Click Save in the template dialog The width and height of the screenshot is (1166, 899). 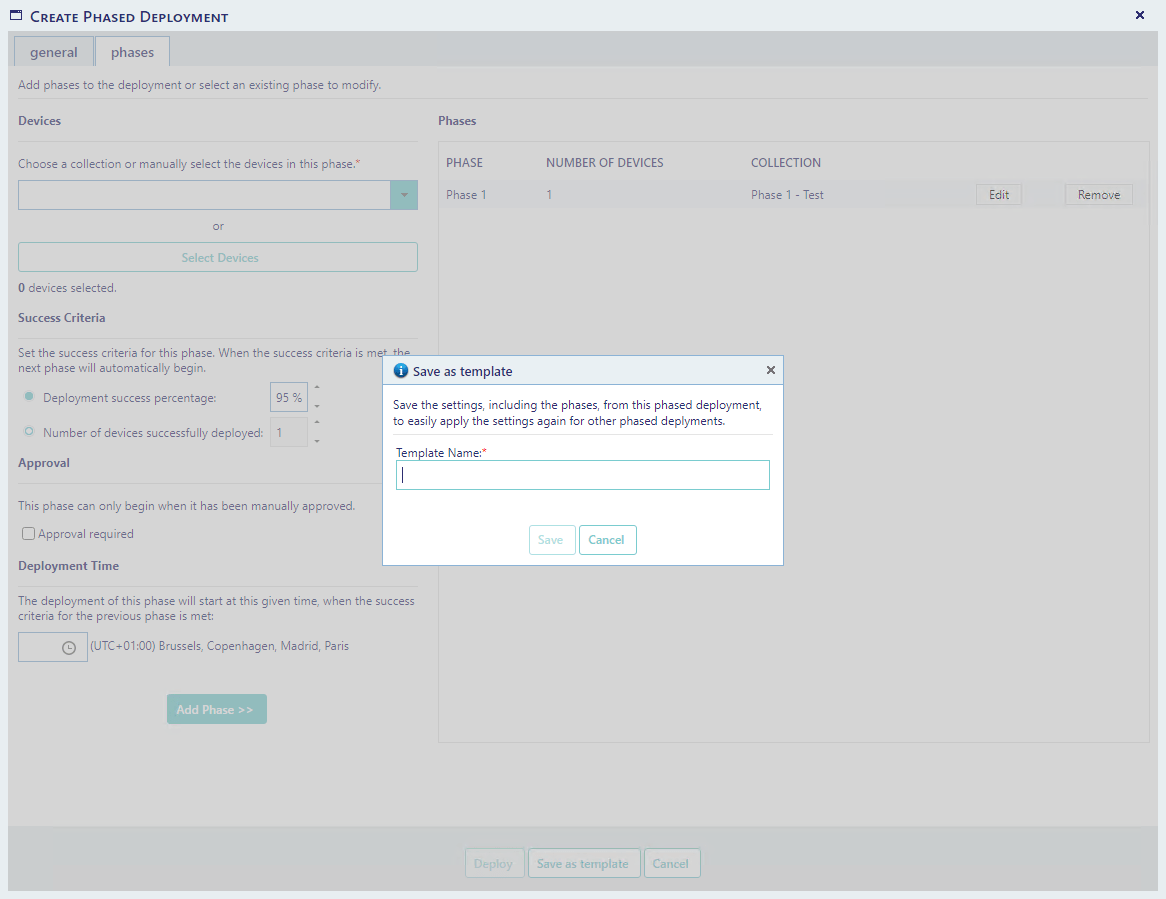[552, 540]
